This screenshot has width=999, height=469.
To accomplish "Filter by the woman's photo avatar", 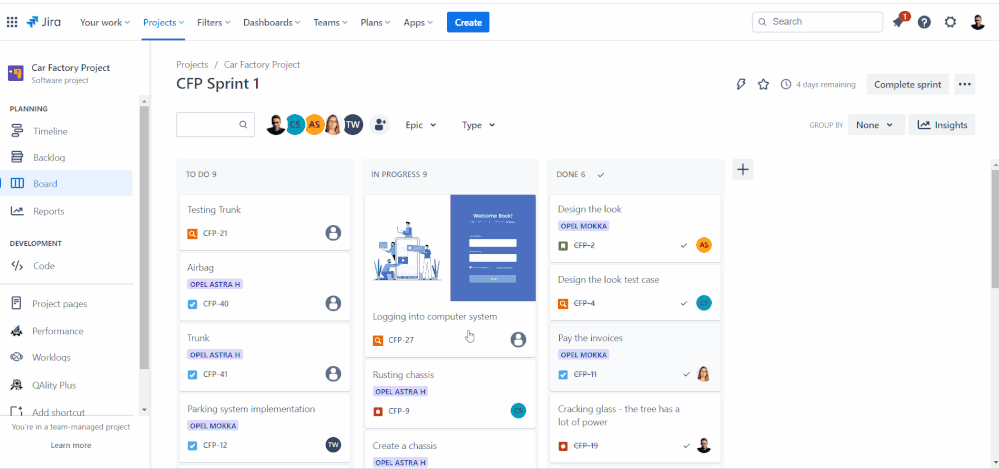I will [333, 125].
